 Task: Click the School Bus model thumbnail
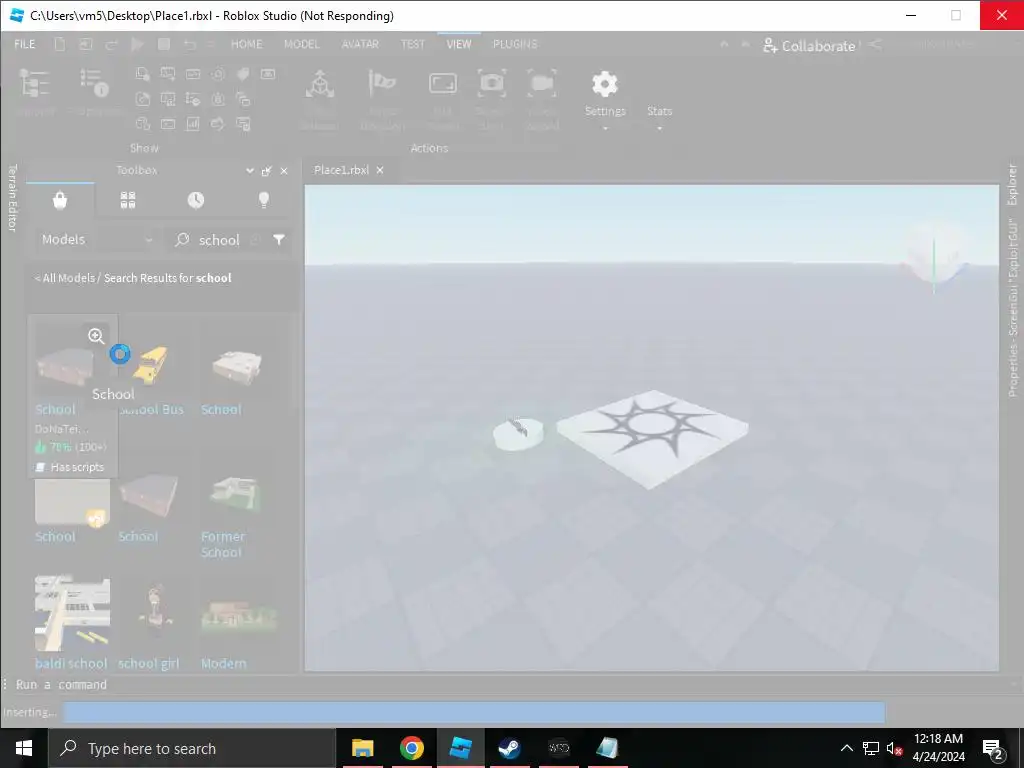151,363
